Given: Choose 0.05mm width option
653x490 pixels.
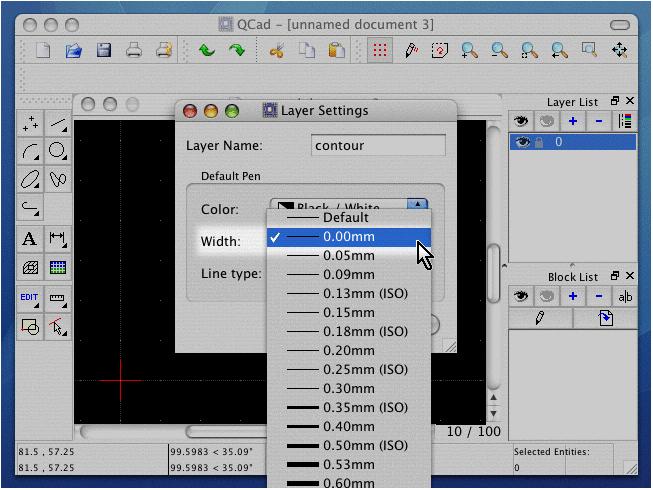Looking at the screenshot, I should tap(349, 256).
